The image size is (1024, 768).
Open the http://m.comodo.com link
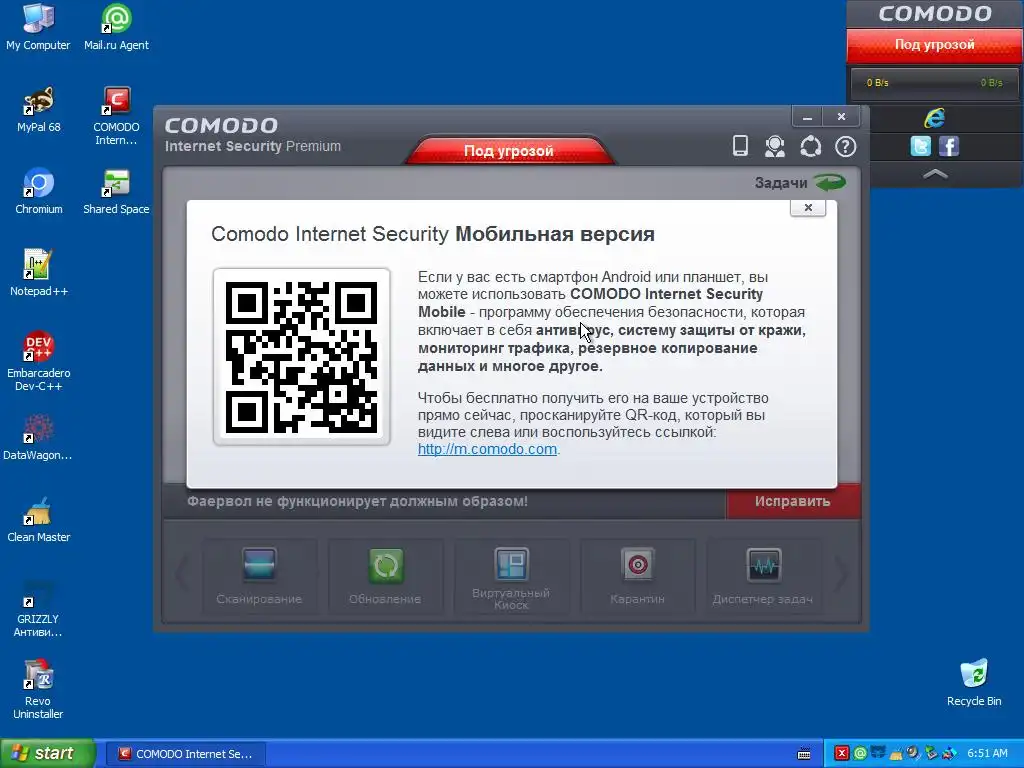(x=487, y=449)
